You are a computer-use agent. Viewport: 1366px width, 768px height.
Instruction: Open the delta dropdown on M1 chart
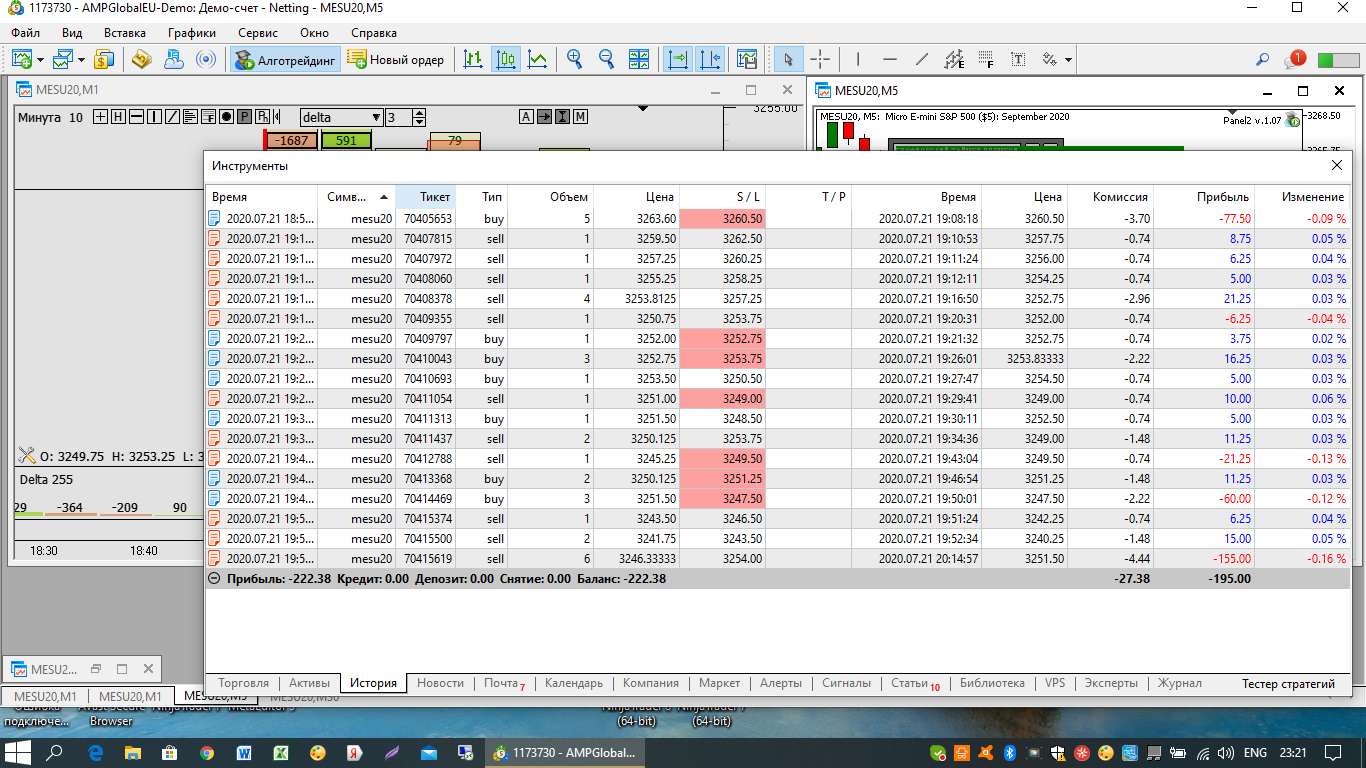(341, 117)
